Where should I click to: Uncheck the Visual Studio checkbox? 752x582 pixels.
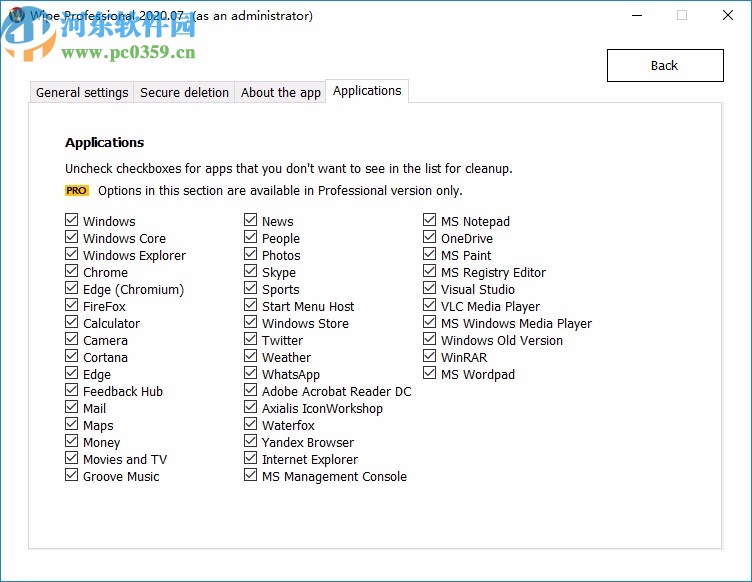429,288
